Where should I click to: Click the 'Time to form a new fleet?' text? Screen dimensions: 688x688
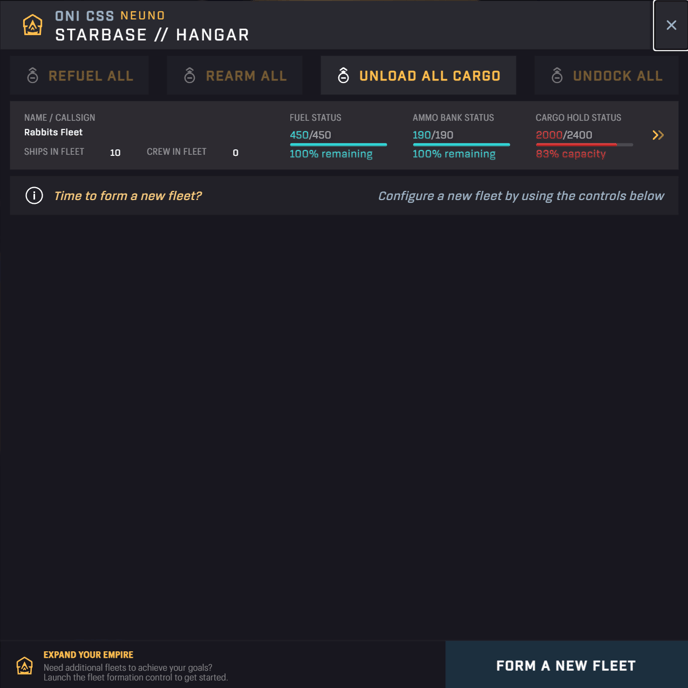pos(128,196)
